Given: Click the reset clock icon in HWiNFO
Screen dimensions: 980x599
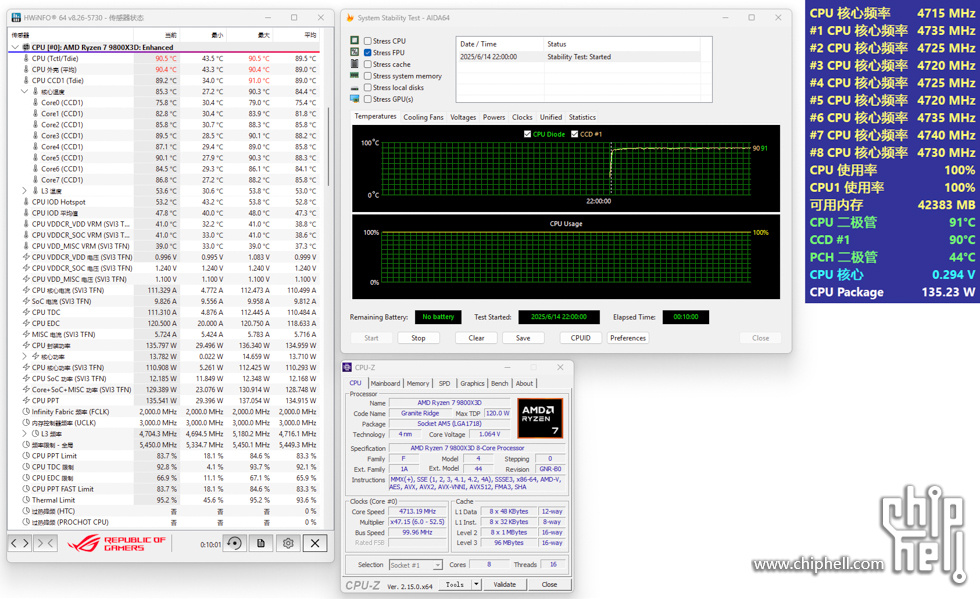Looking at the screenshot, I should 234,543.
